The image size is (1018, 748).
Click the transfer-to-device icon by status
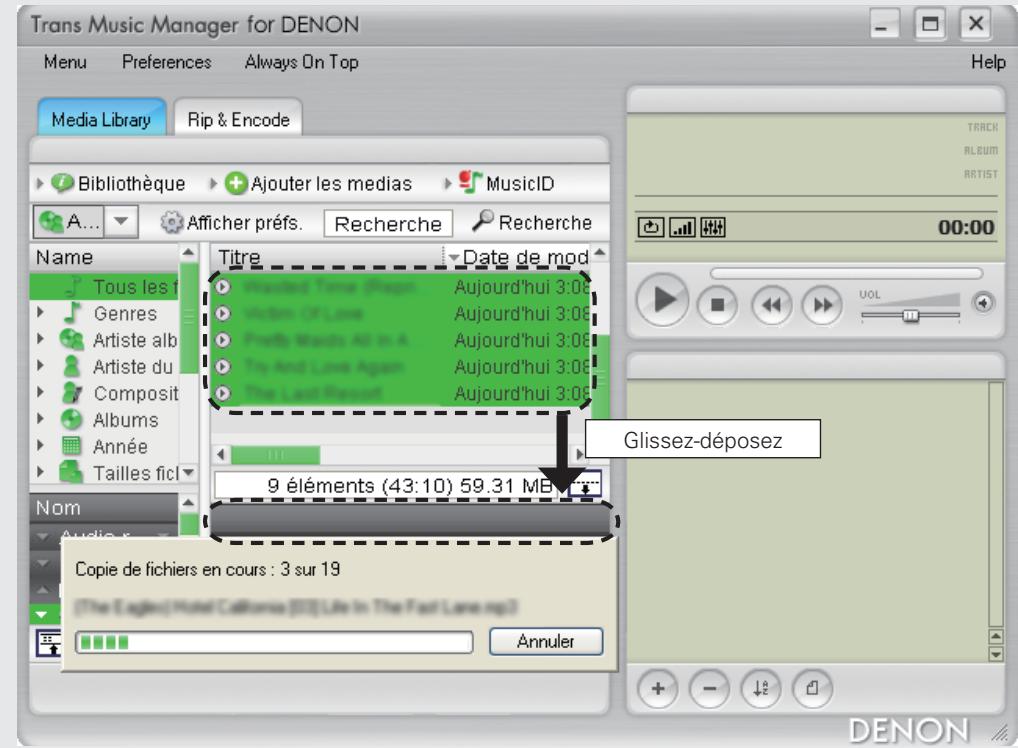click(585, 485)
